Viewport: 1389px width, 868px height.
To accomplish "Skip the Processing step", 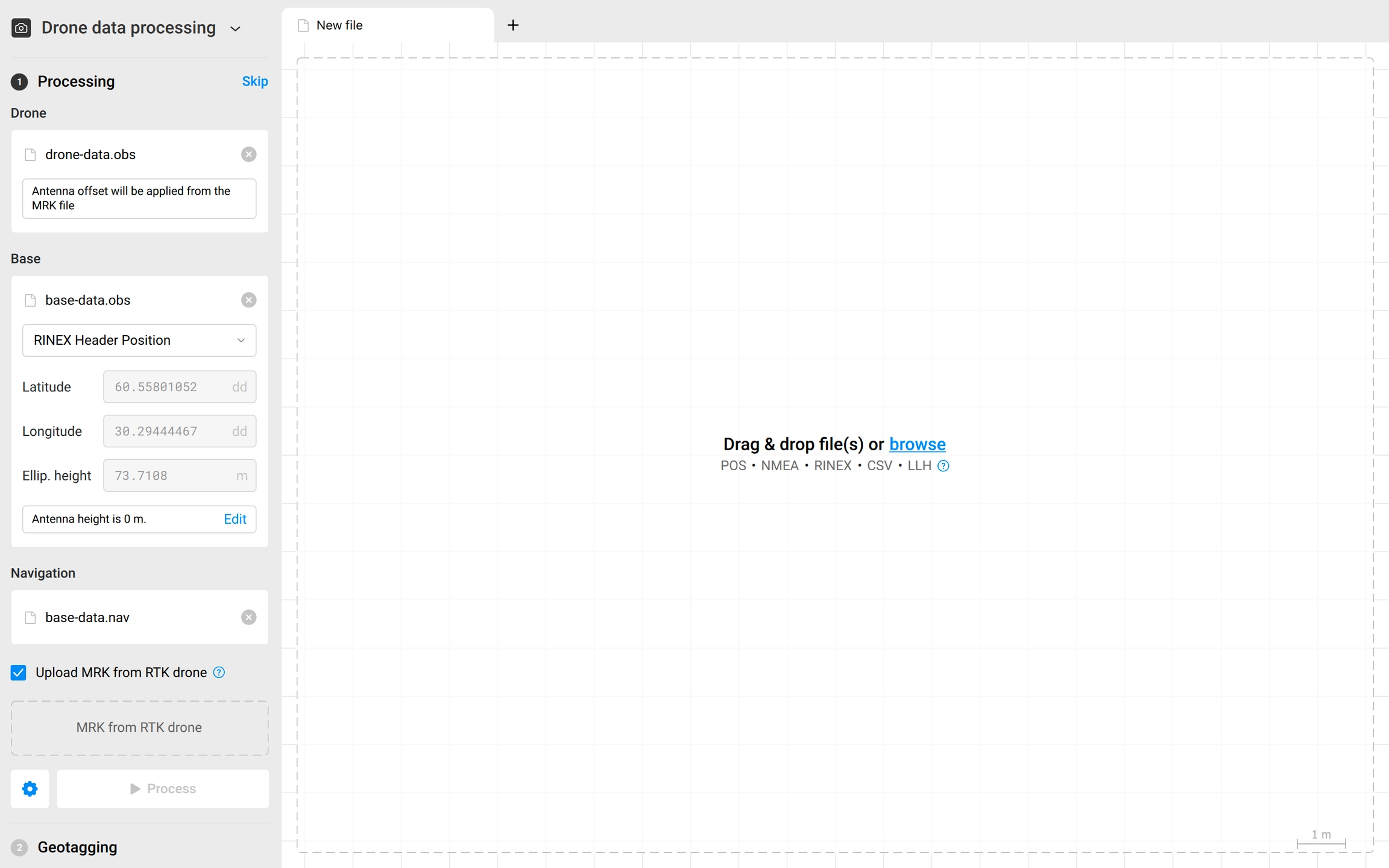I will 254,81.
